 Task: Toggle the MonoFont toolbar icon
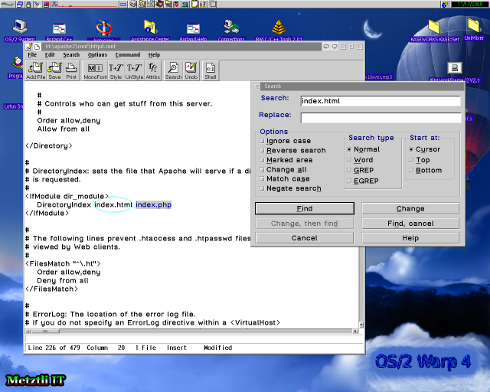95,70
